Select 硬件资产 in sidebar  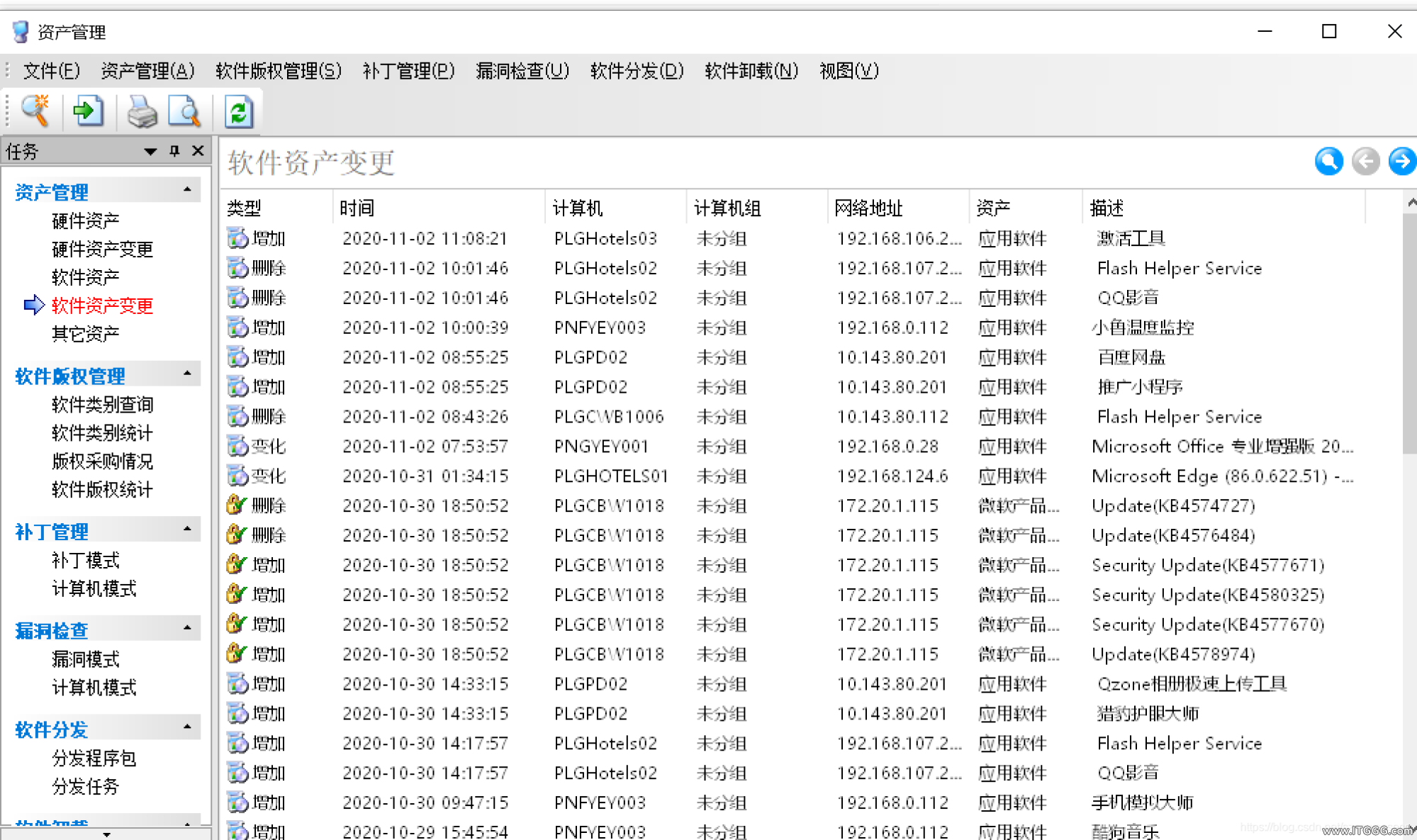(x=86, y=221)
